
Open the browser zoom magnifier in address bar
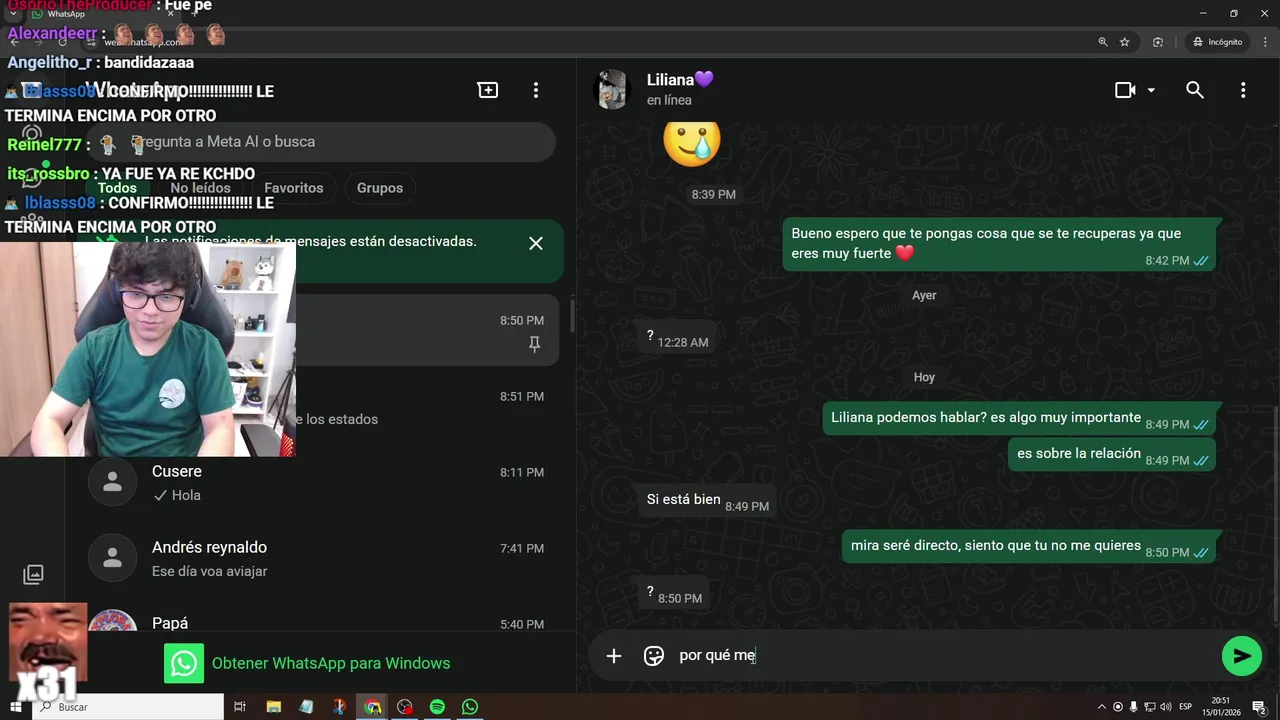pos(1103,42)
